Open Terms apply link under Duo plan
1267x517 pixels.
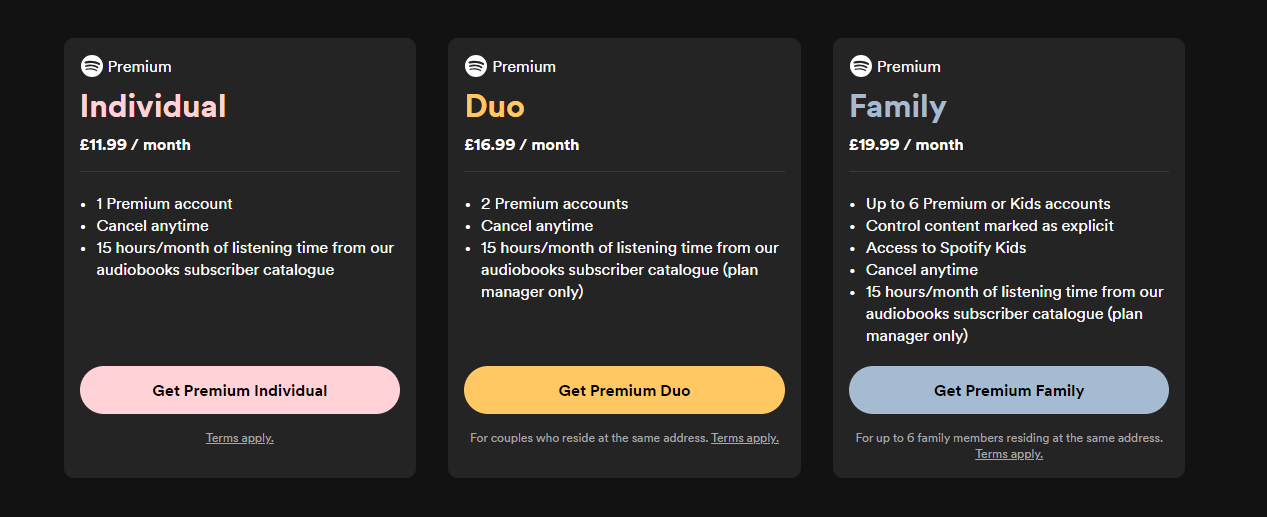(x=745, y=438)
